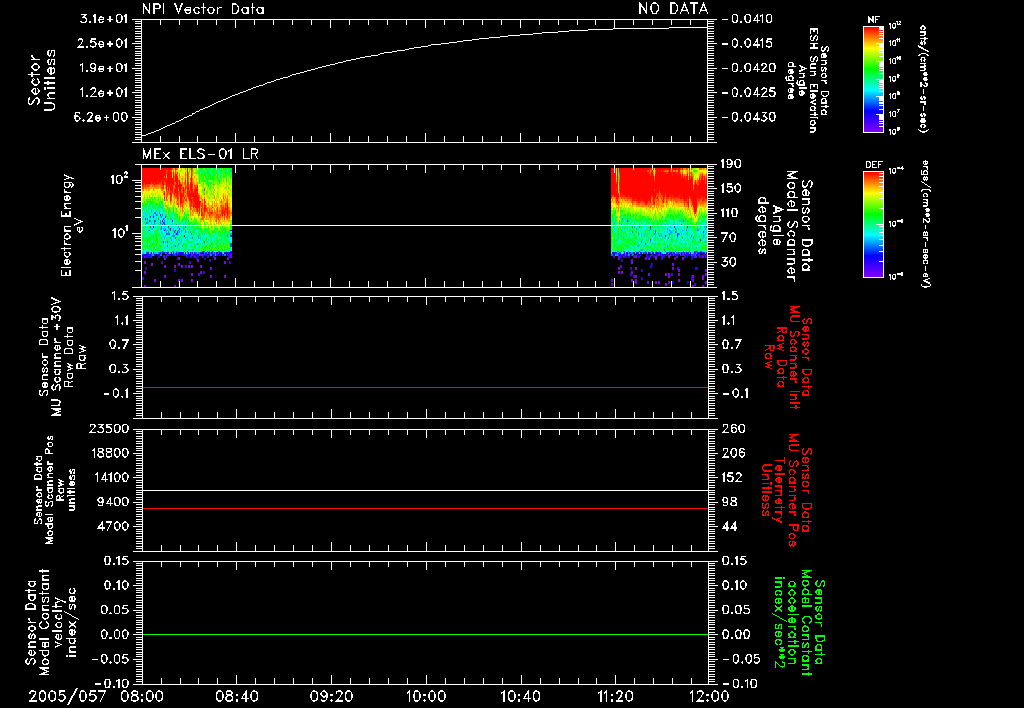Click the 'Sector Unitless' axis title
The width and height of the screenshot is (1024, 708).
pos(42,80)
